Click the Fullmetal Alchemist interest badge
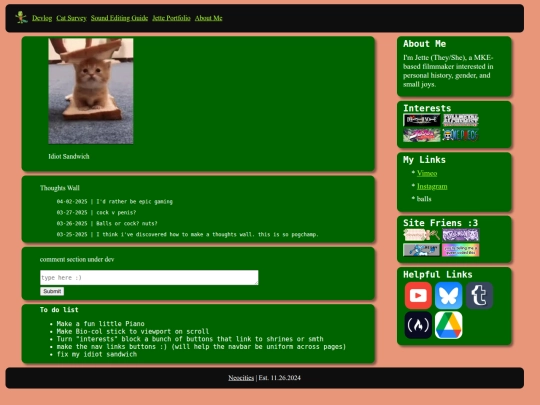Viewport: 540px width, 405px height. coord(460,120)
